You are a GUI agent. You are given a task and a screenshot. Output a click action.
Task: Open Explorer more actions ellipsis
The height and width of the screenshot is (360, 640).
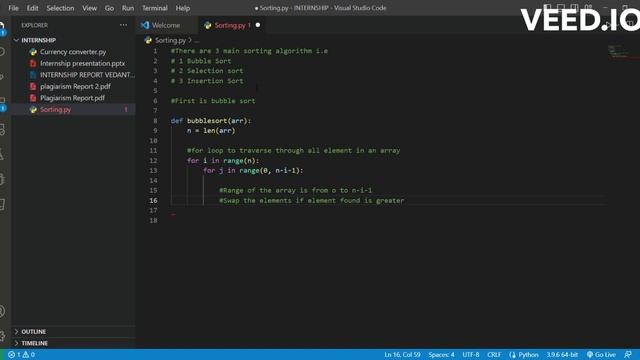pos(123,25)
